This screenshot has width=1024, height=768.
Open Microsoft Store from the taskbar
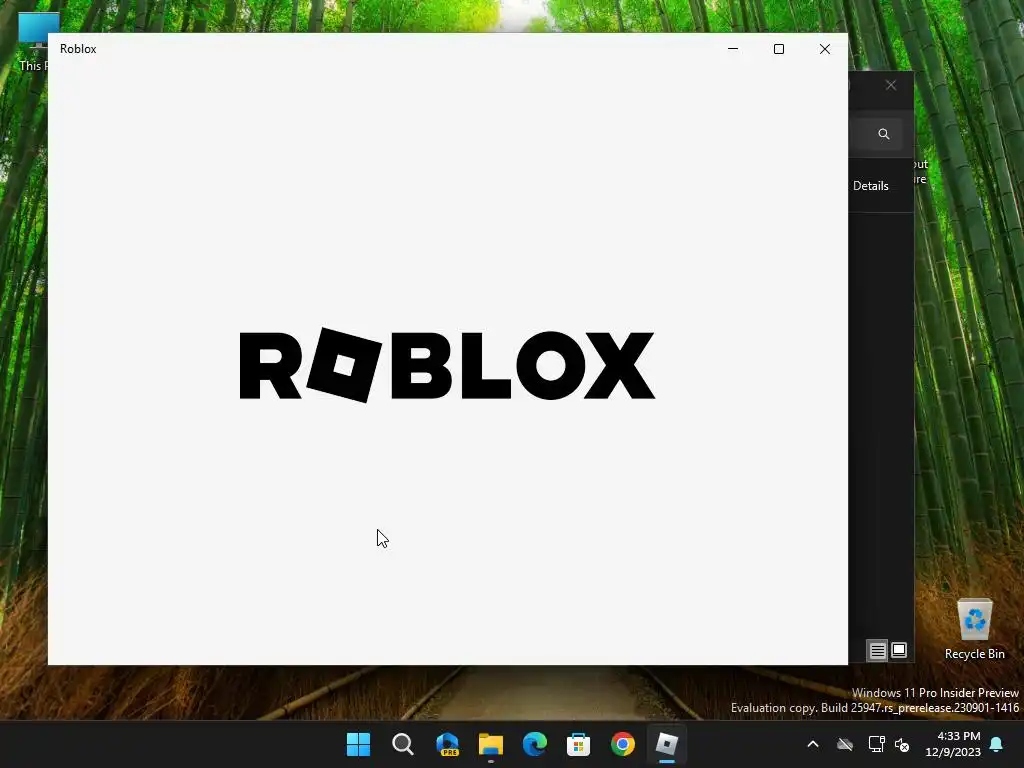pos(578,744)
